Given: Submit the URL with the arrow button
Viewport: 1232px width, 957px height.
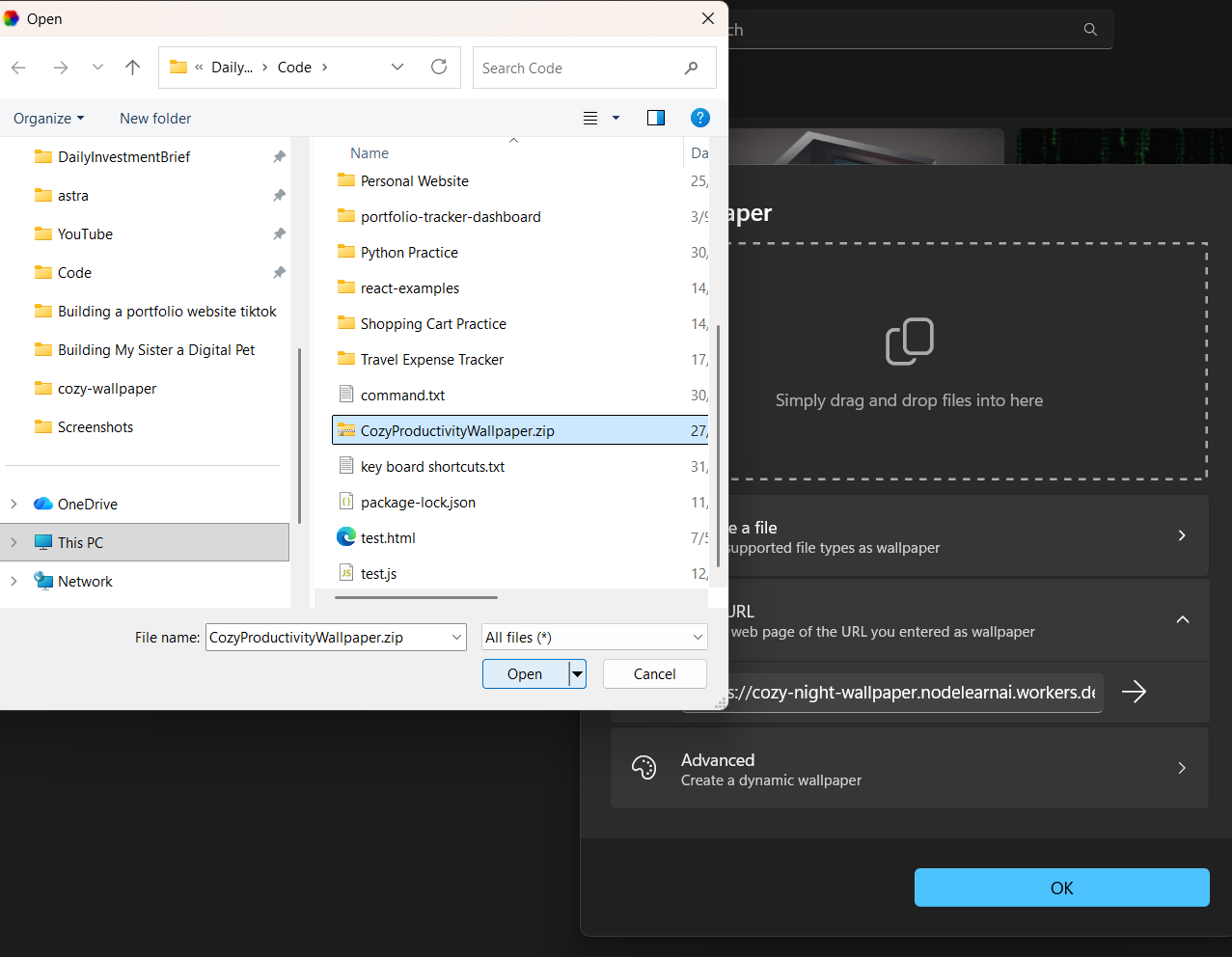Looking at the screenshot, I should coord(1134,692).
